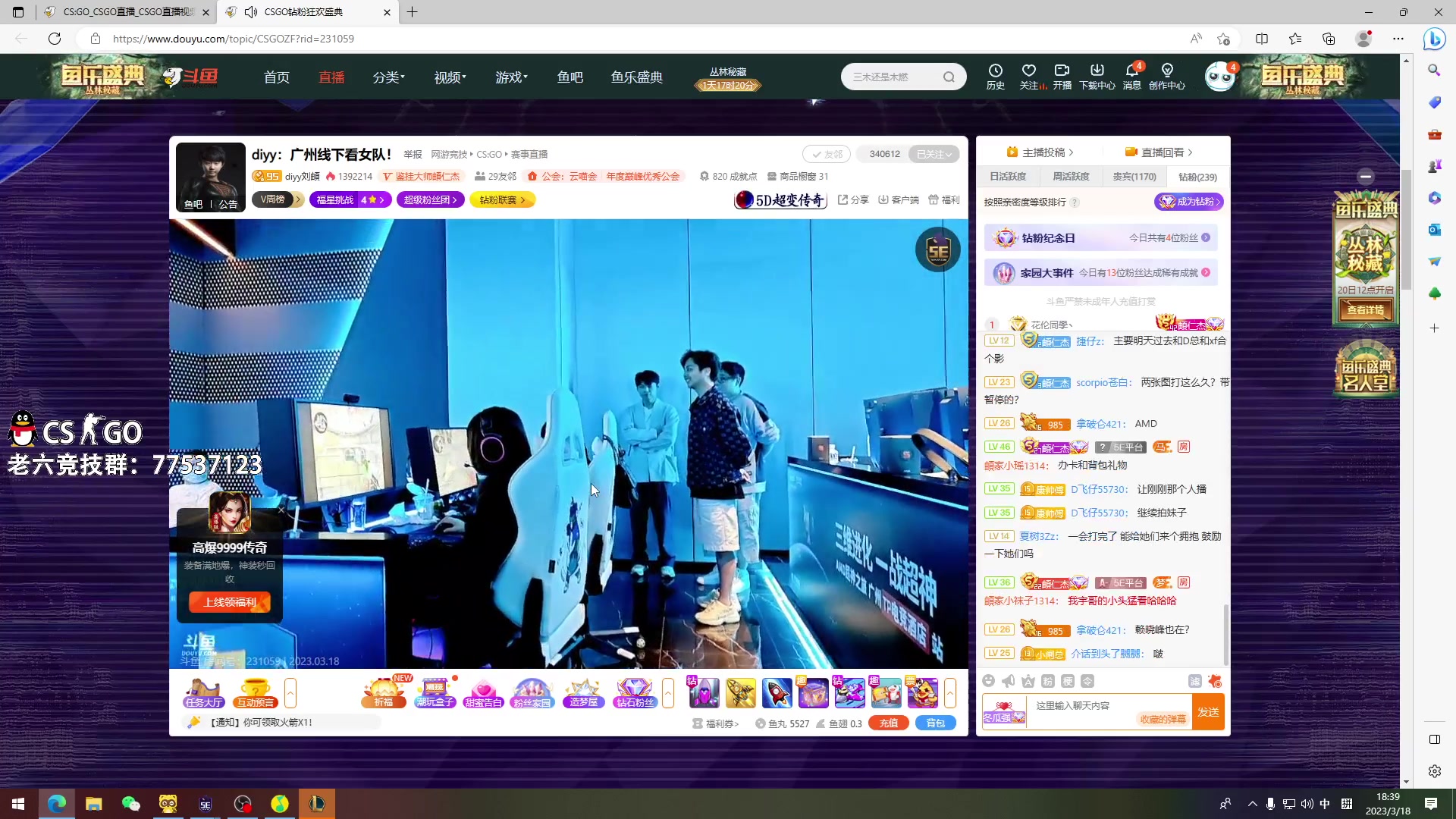Expand the 游戏 games dropdown in navbar
This screenshot has height=819, width=1456.
[x=511, y=77]
